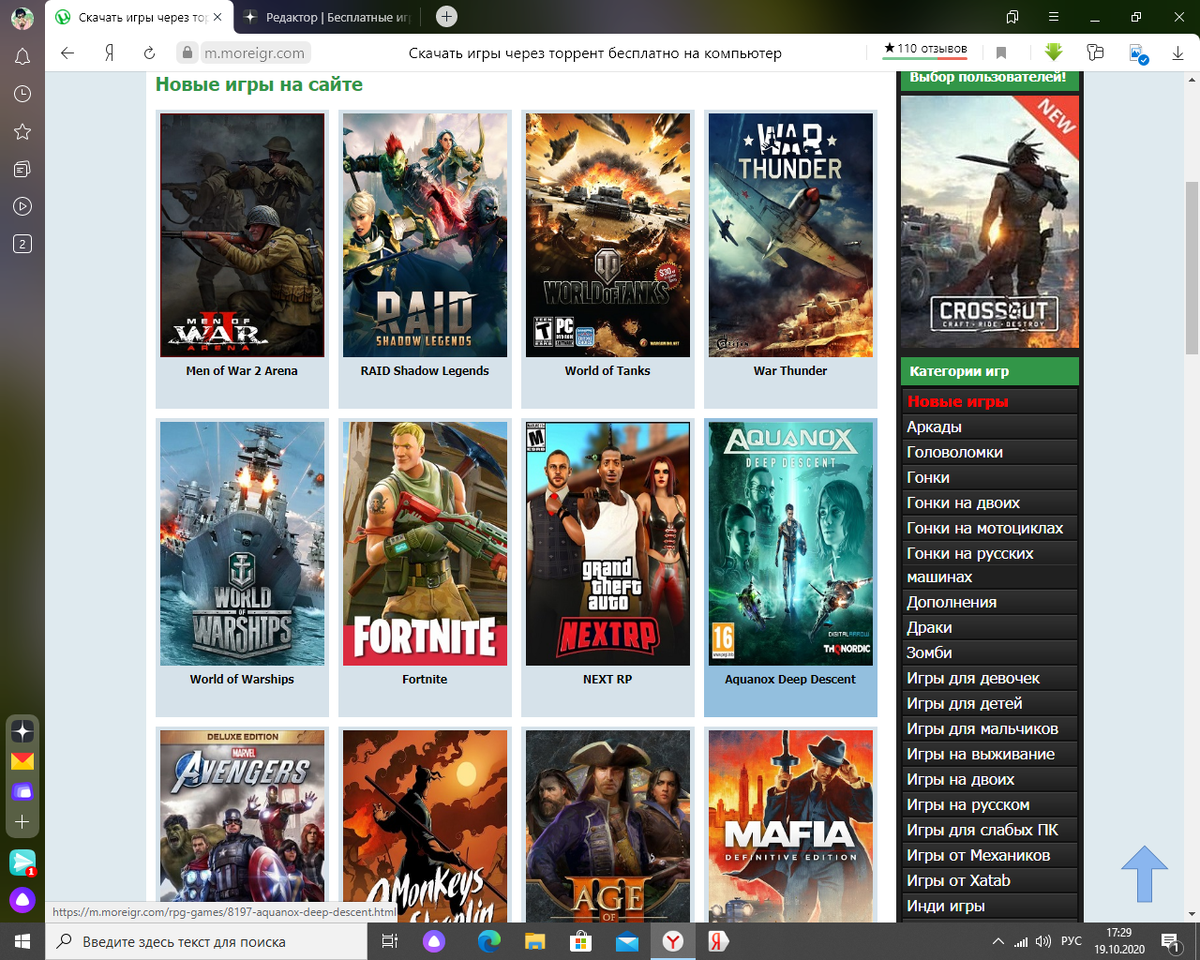Select 'Аркады' category

(989, 427)
